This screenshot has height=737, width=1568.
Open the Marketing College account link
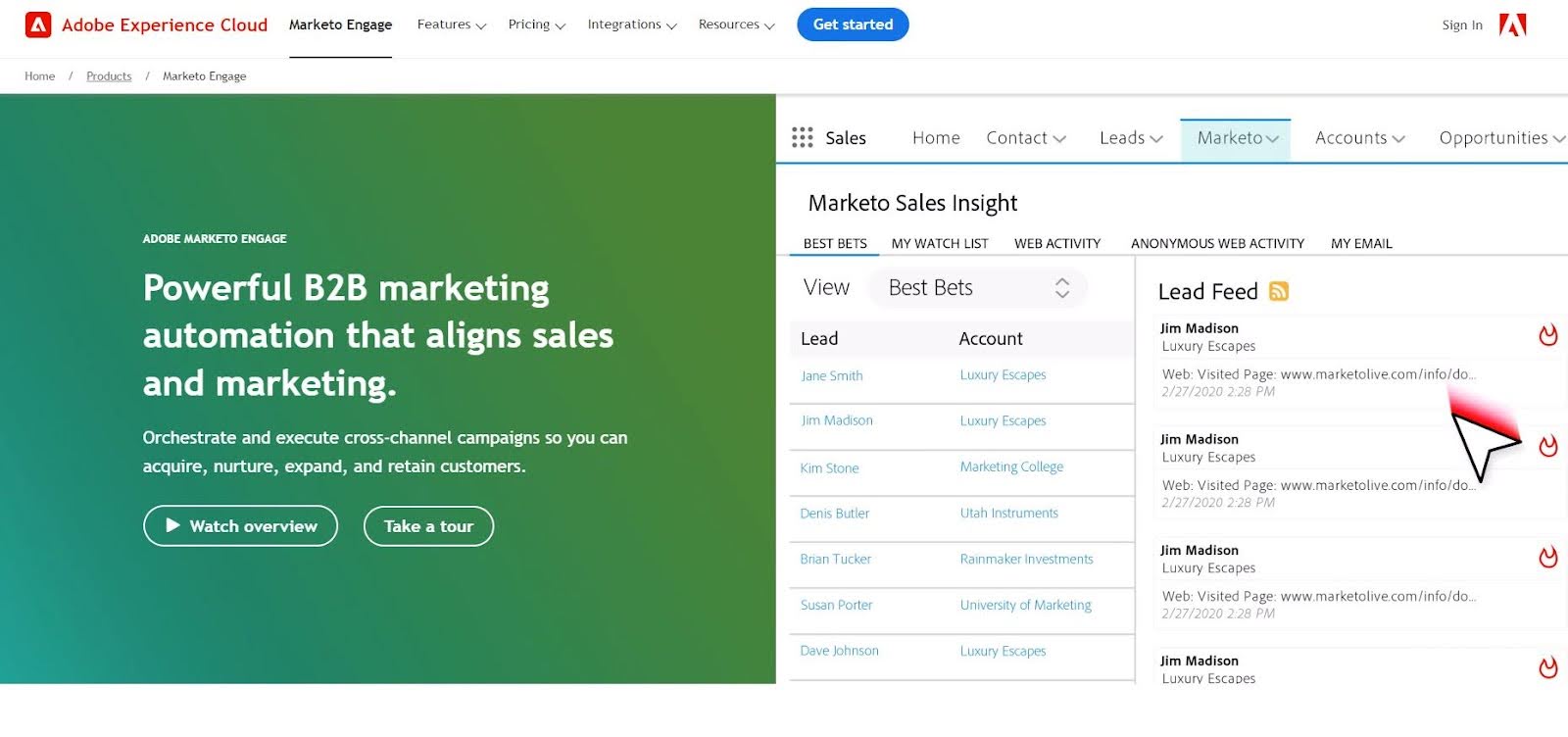[x=1011, y=467]
